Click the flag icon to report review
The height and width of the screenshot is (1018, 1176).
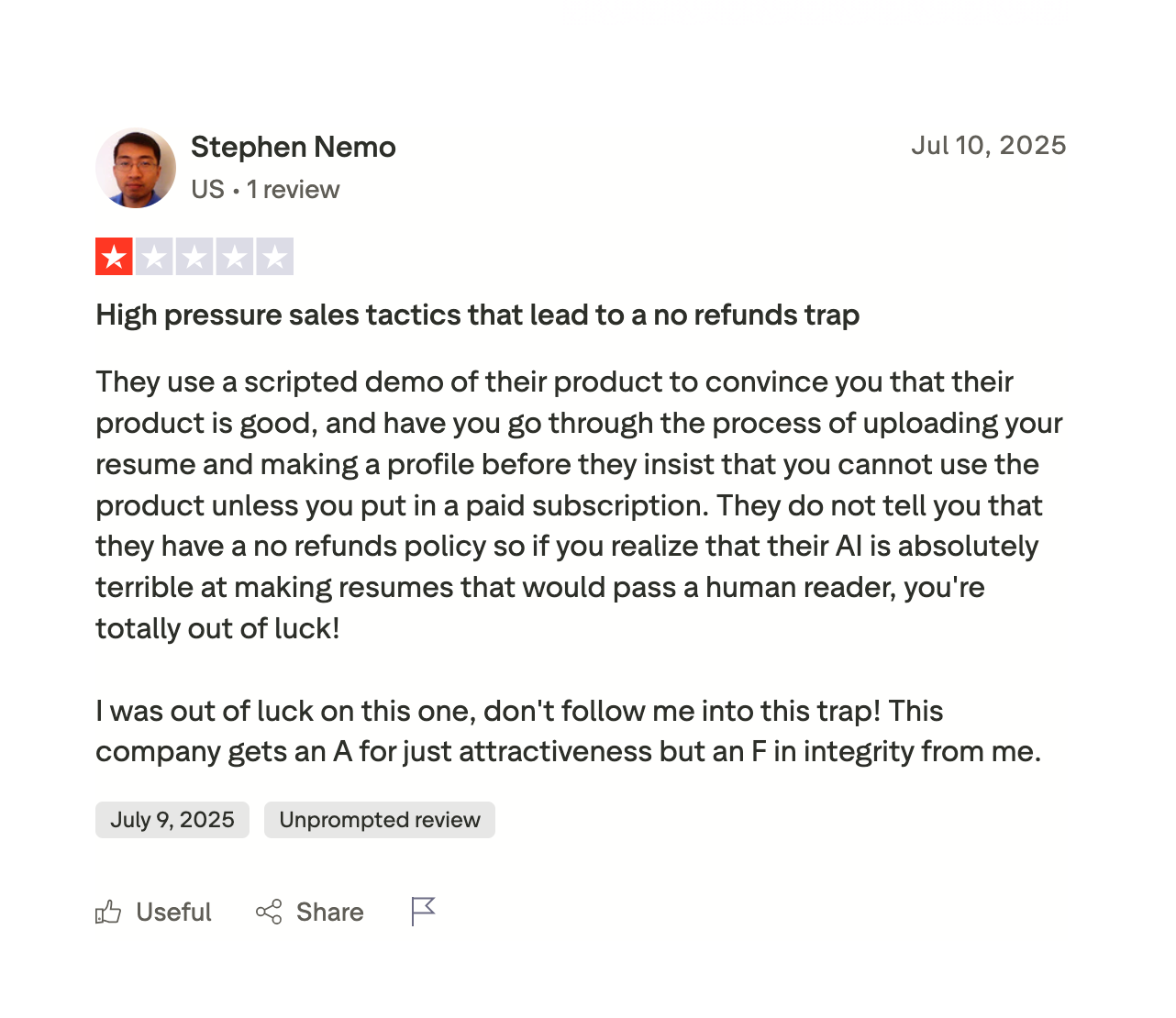pos(423,911)
